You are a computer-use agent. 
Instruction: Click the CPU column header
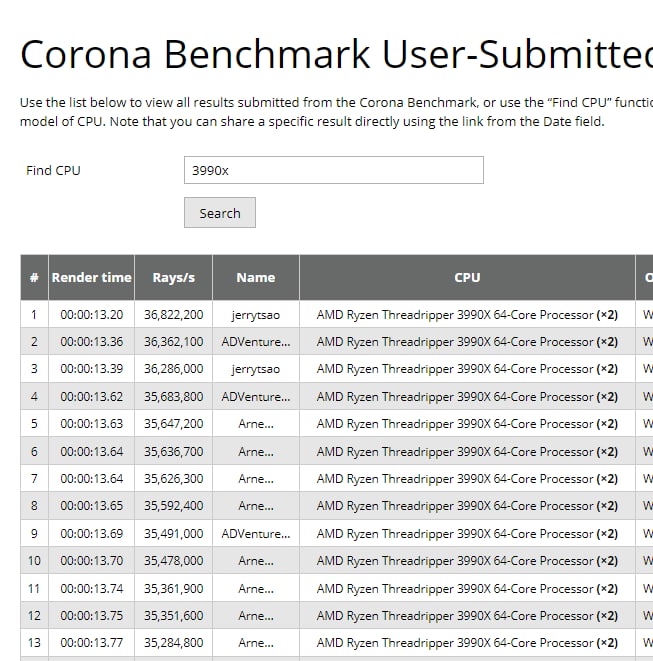(x=467, y=277)
